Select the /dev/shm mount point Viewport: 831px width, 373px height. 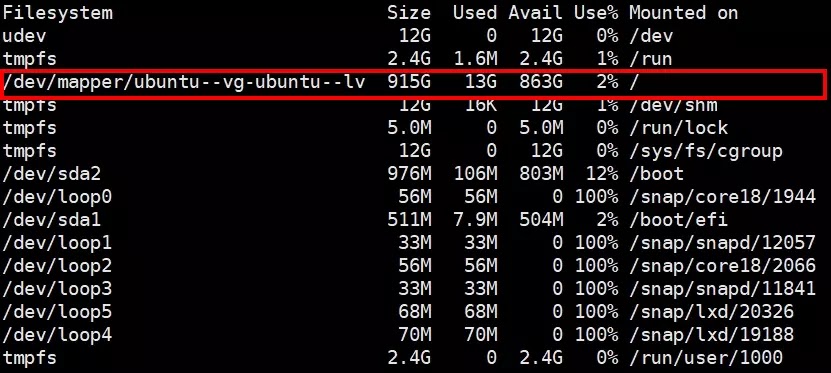(x=673, y=105)
